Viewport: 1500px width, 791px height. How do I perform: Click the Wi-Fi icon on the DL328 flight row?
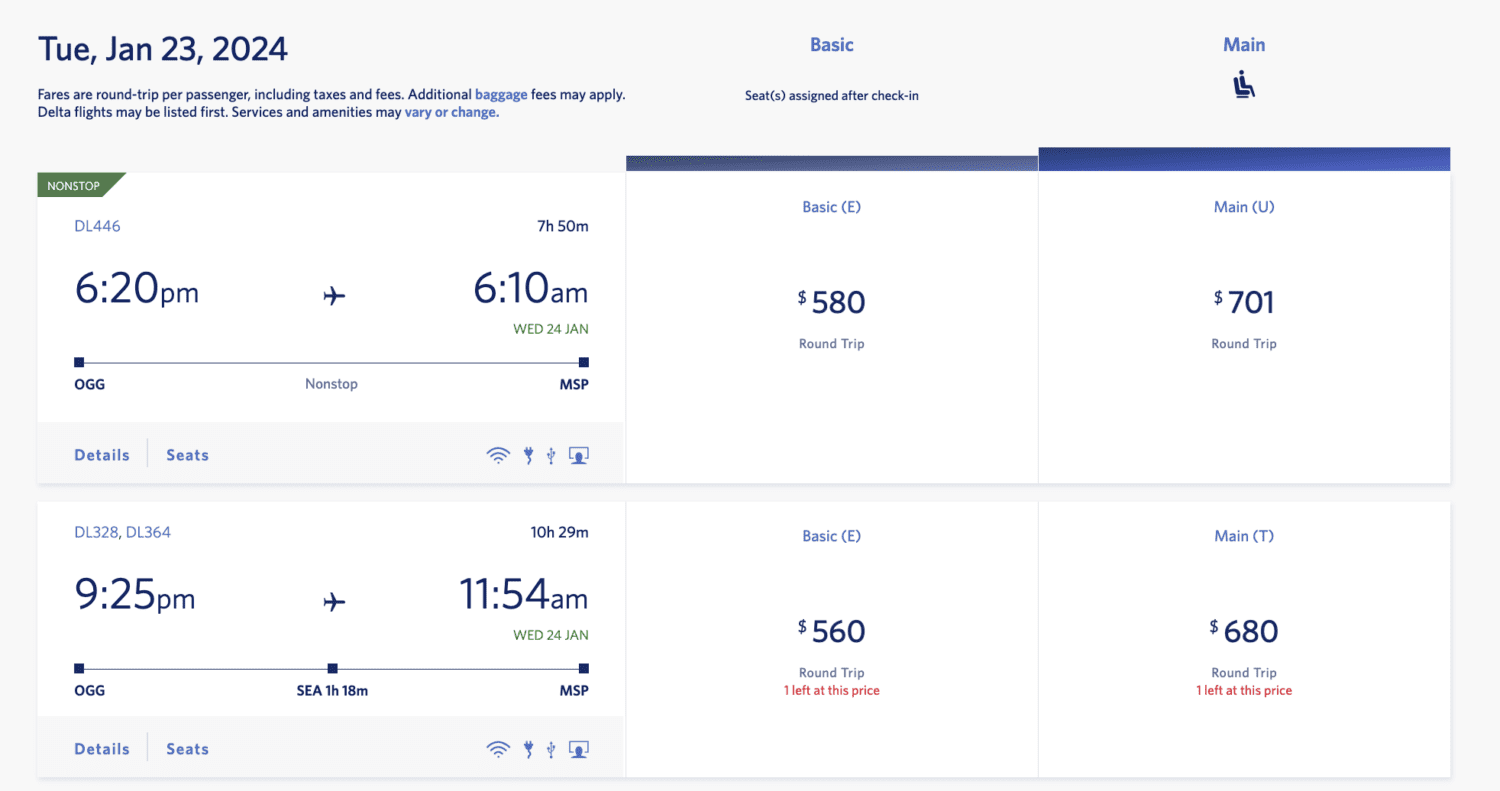coord(498,748)
